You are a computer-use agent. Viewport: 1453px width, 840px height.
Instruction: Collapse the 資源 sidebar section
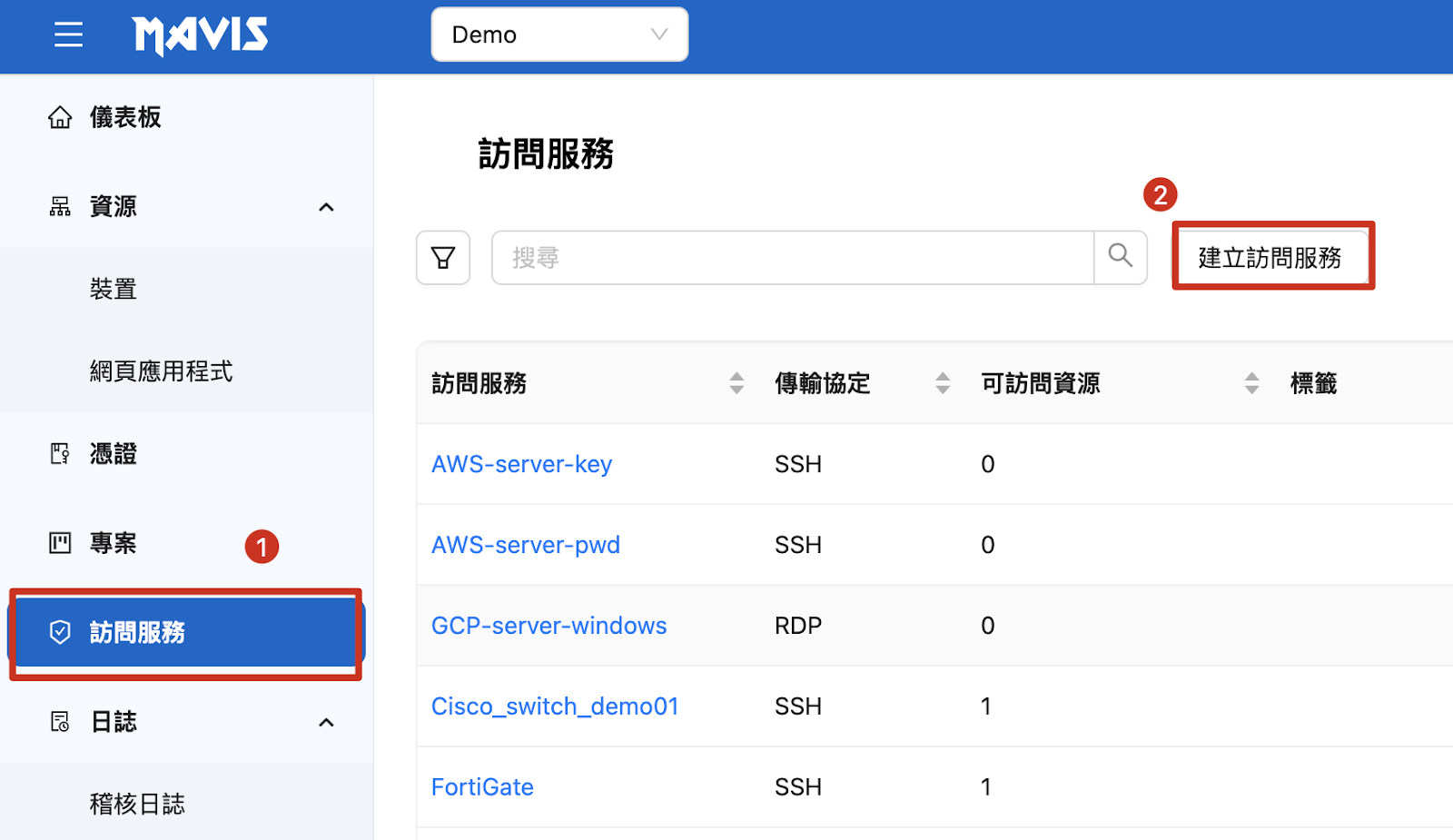click(326, 207)
